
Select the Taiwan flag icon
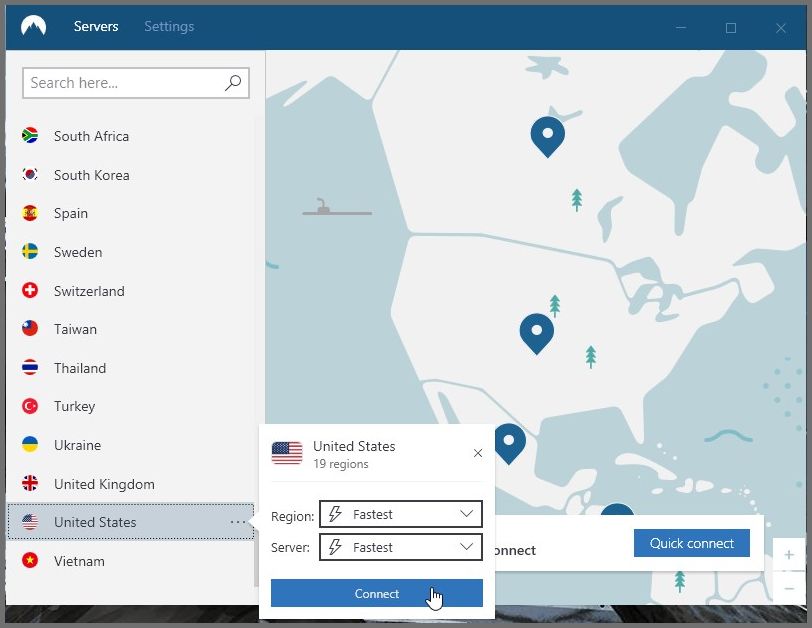pos(30,329)
